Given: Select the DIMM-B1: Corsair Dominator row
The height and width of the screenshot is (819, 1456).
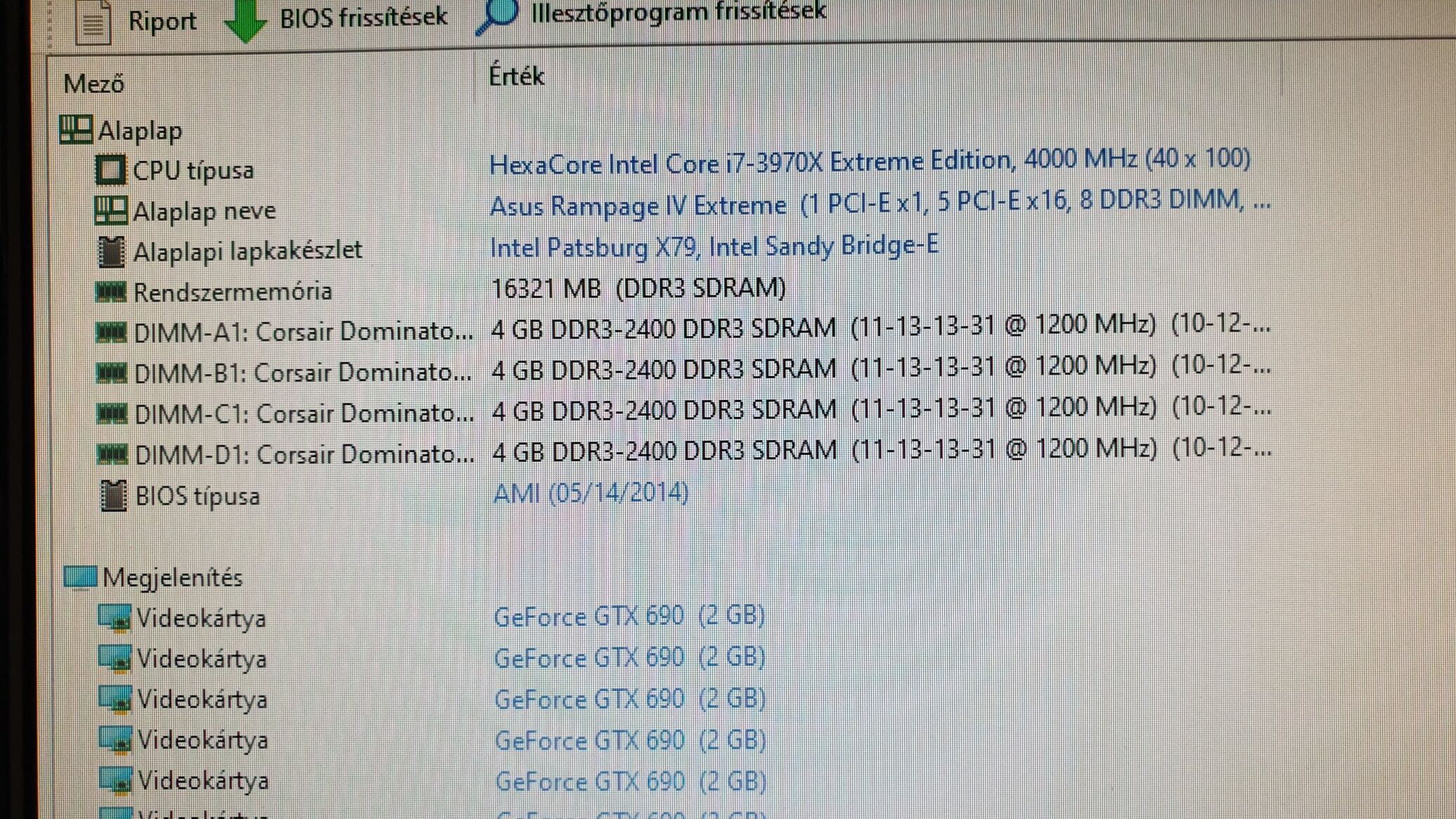Looking at the screenshot, I should [x=303, y=373].
